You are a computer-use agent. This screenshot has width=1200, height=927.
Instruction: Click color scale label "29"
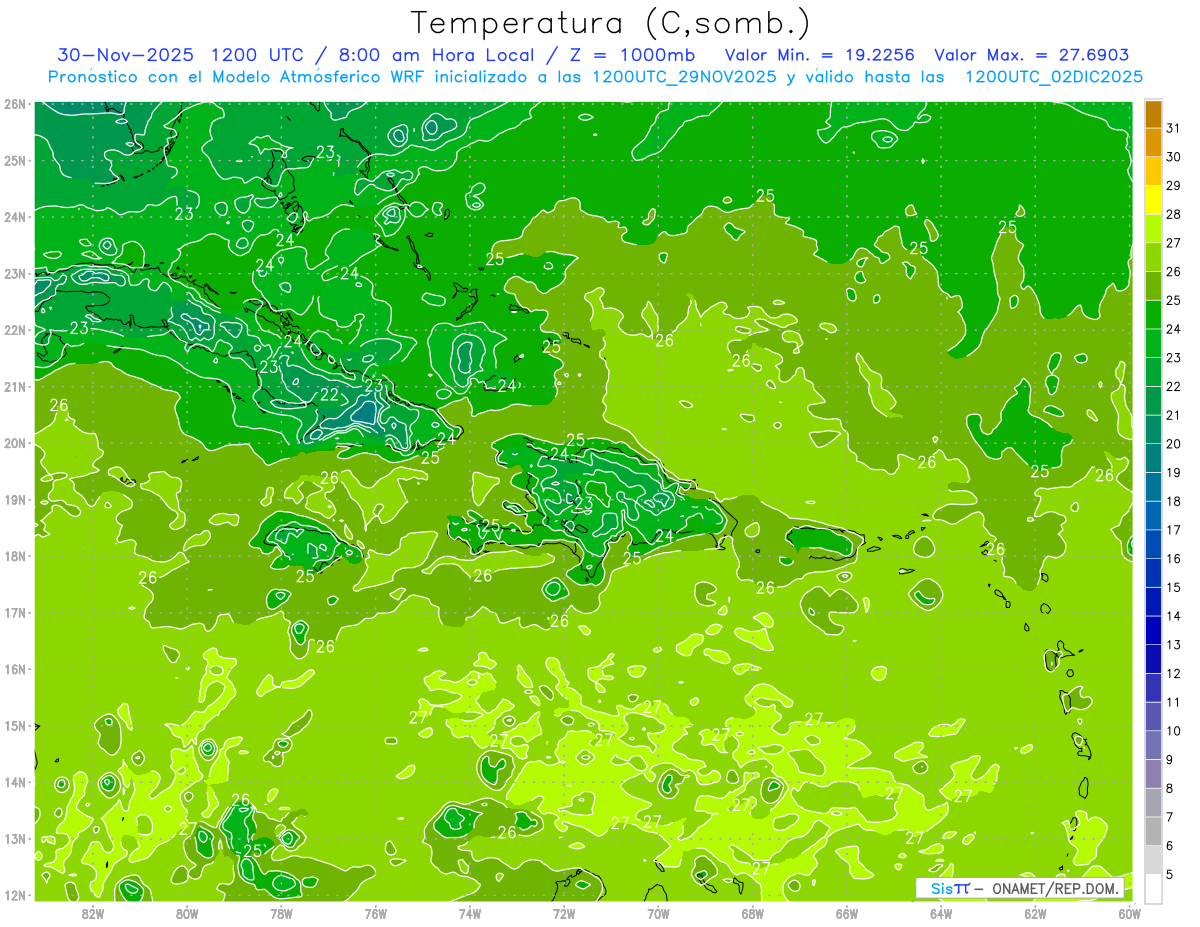point(1173,186)
